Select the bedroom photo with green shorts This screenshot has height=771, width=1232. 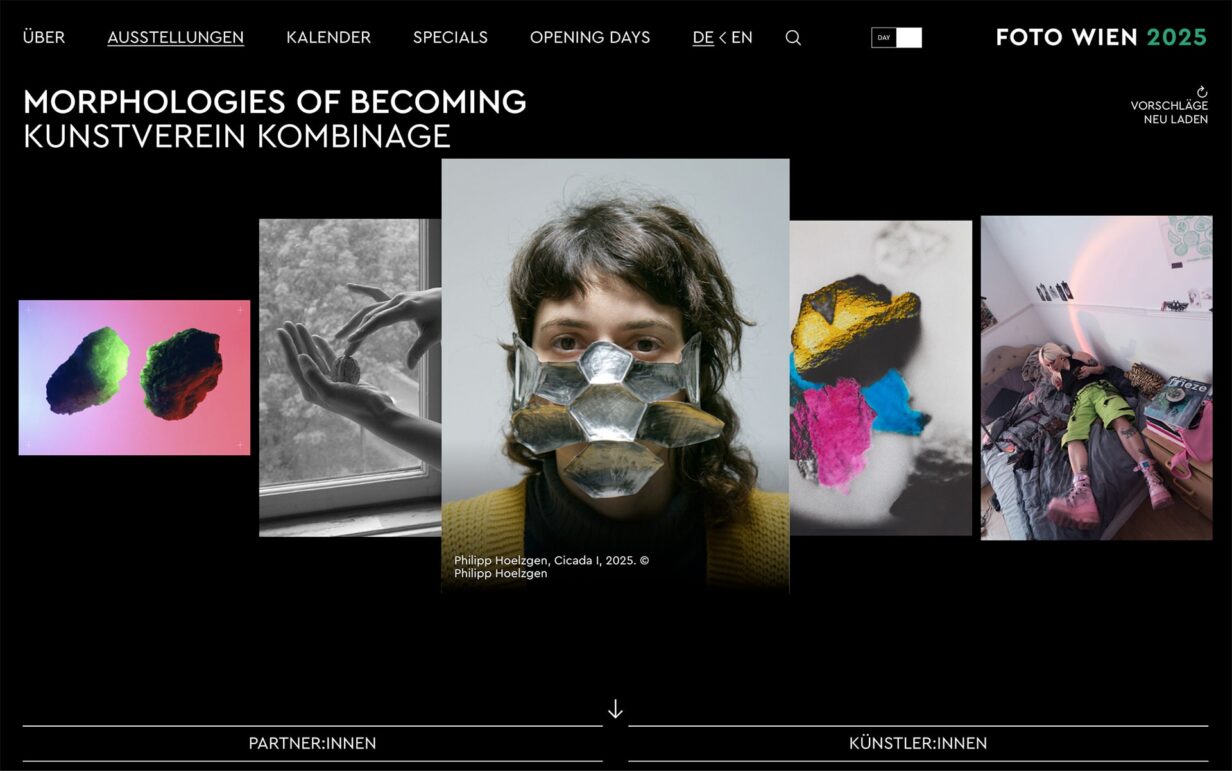pyautogui.click(x=1096, y=377)
